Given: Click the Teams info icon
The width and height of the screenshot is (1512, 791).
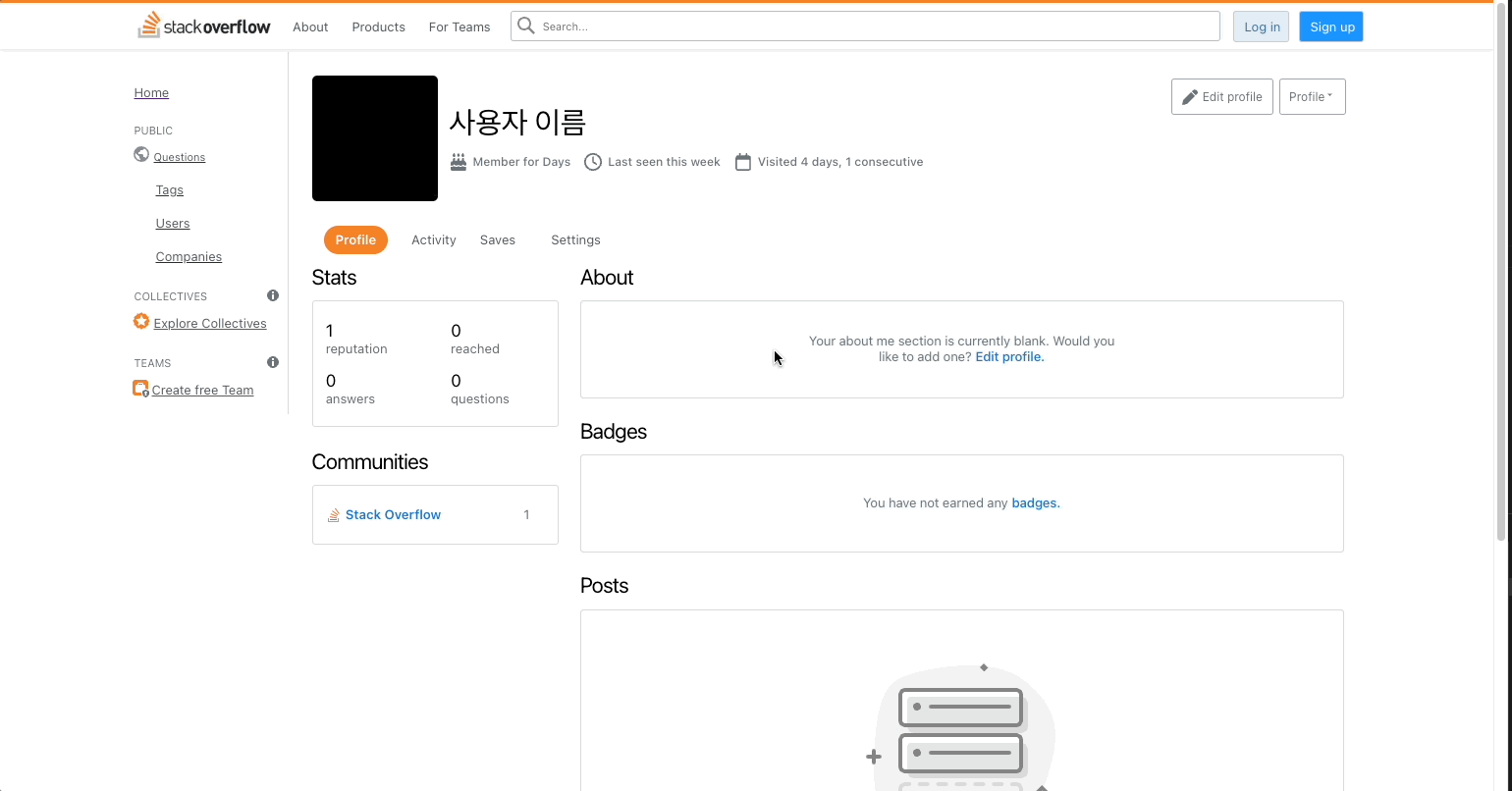Looking at the screenshot, I should [x=273, y=362].
